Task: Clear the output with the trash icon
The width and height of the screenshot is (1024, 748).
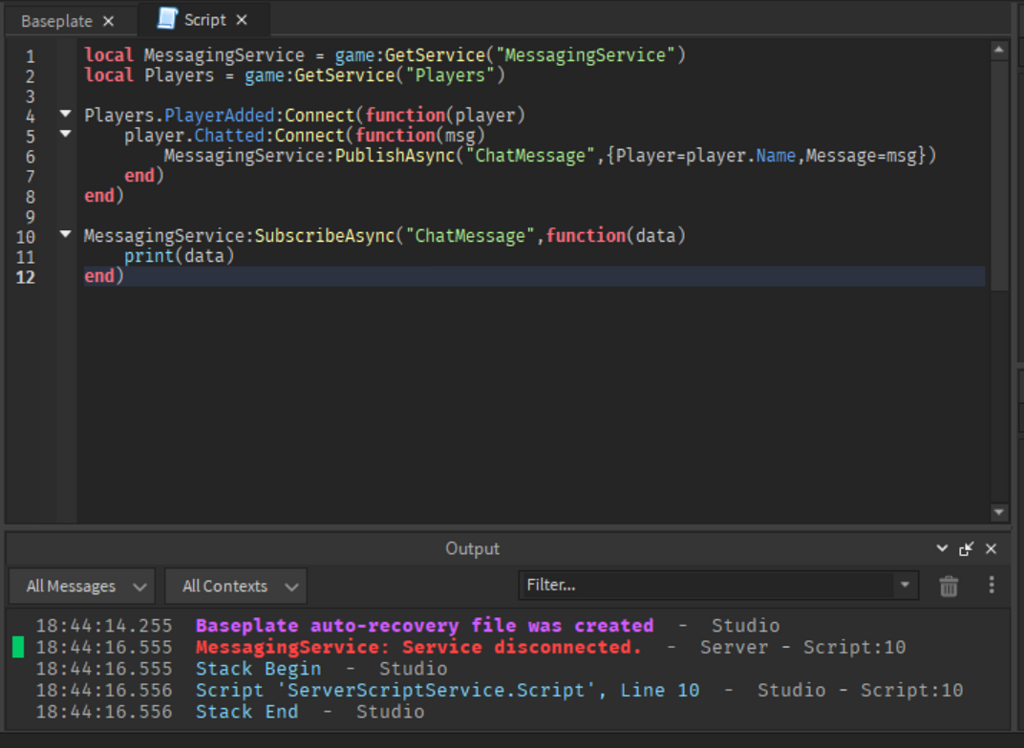Action: click(x=948, y=586)
